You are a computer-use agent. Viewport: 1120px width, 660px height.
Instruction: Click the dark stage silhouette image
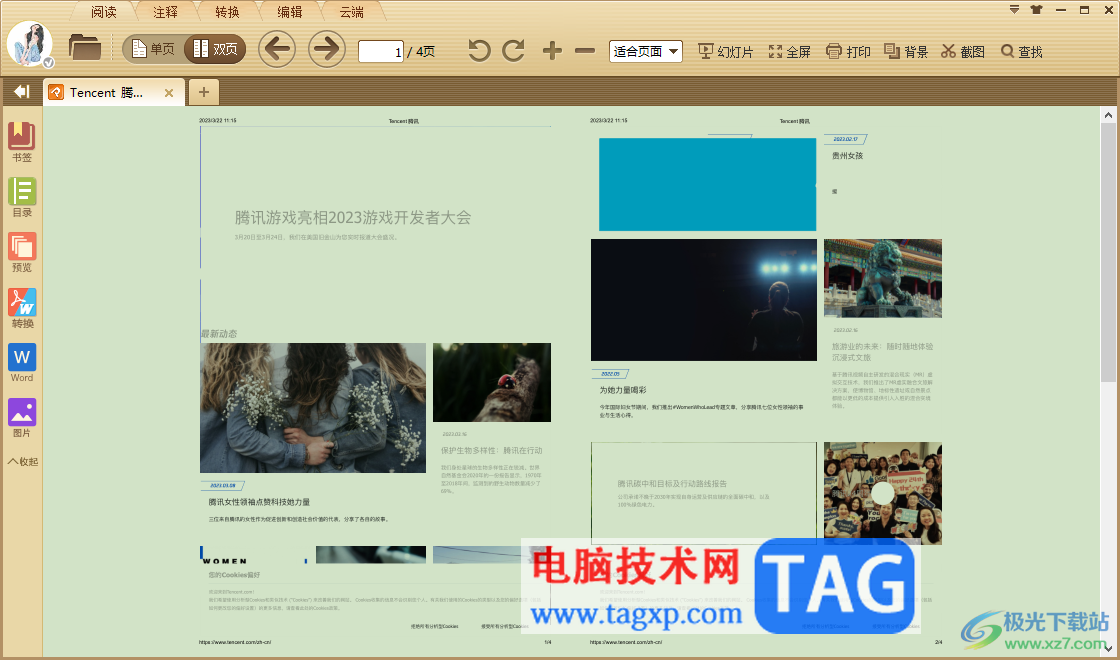[704, 300]
